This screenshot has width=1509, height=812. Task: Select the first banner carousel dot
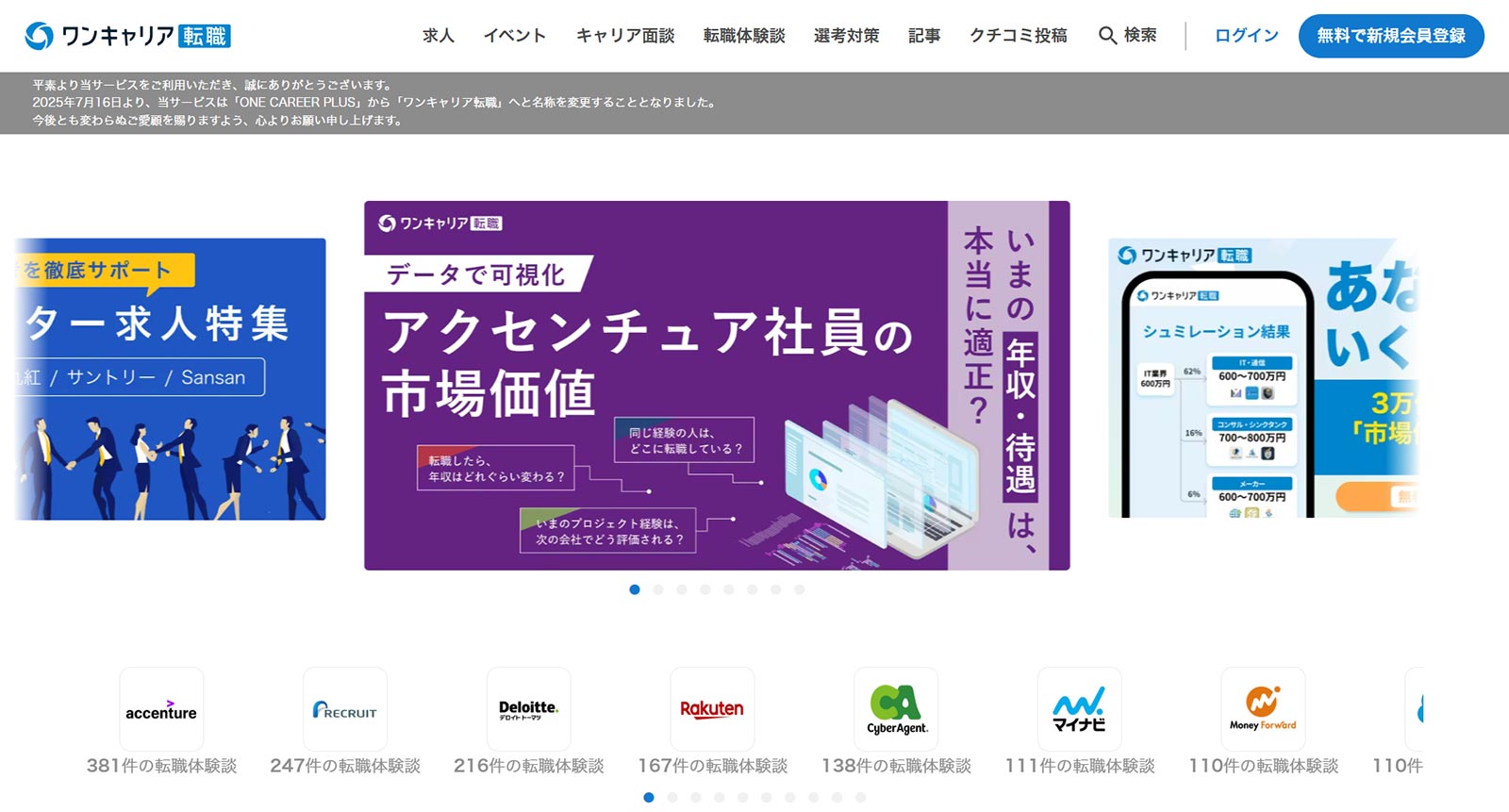click(x=635, y=589)
